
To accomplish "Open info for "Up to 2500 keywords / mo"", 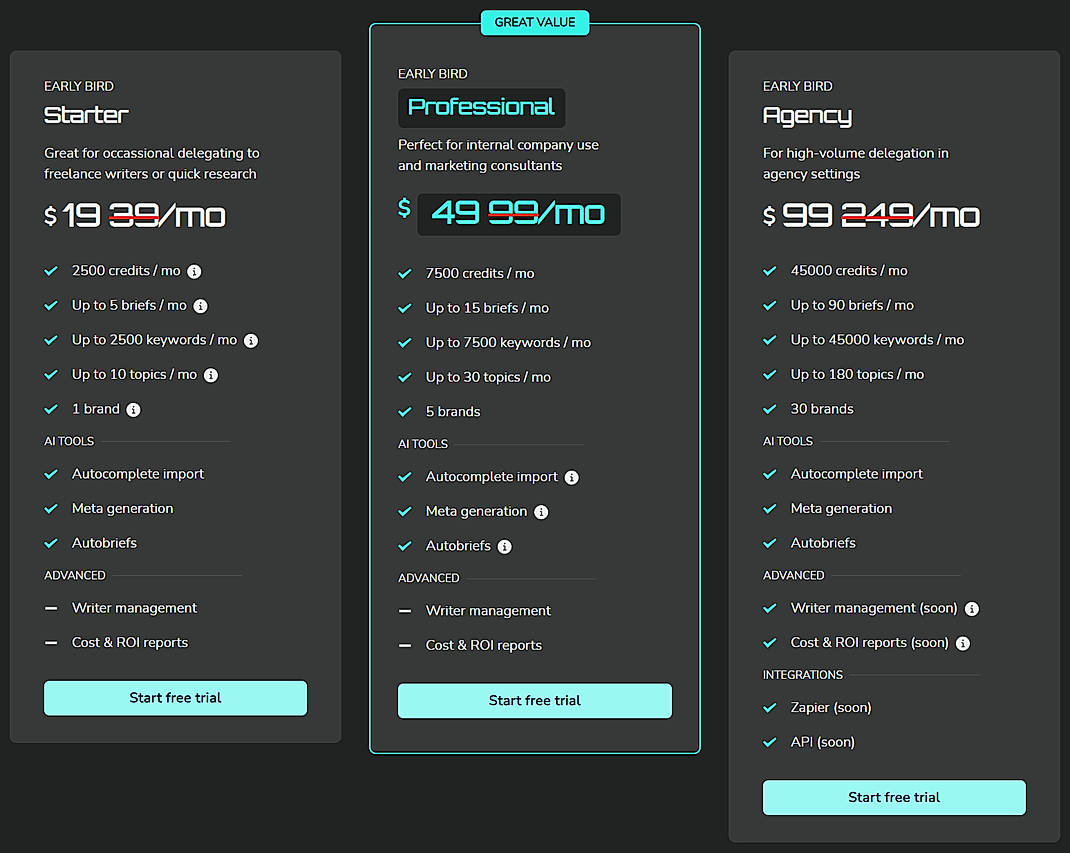I will click(x=251, y=340).
